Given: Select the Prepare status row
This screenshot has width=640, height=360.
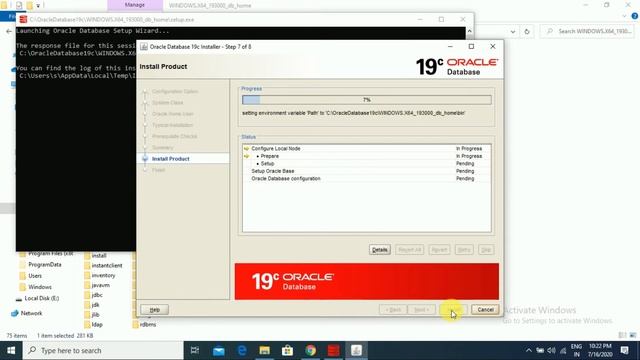Looking at the screenshot, I should pyautogui.click(x=367, y=156).
